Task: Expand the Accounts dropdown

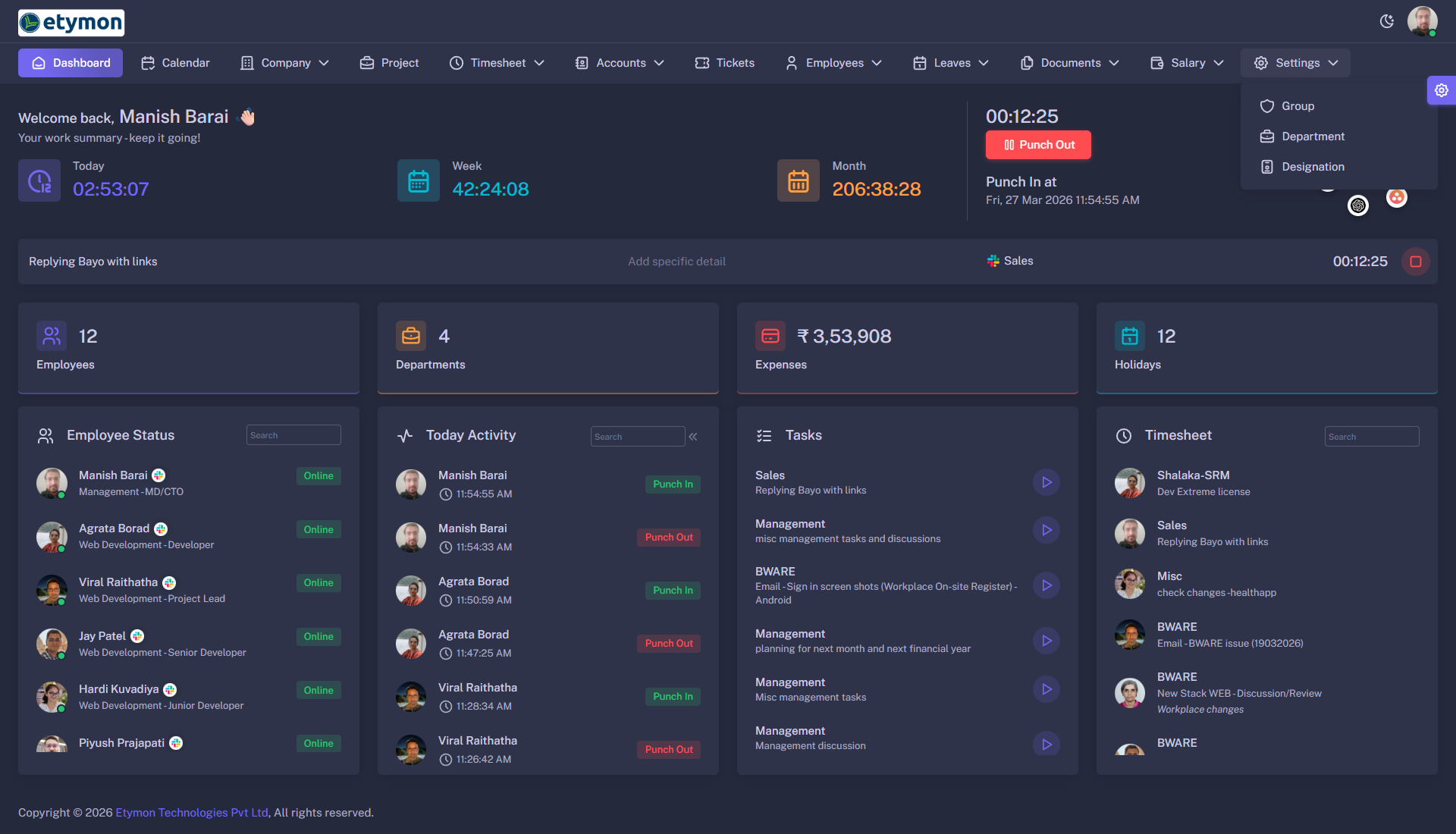Action: tap(619, 63)
